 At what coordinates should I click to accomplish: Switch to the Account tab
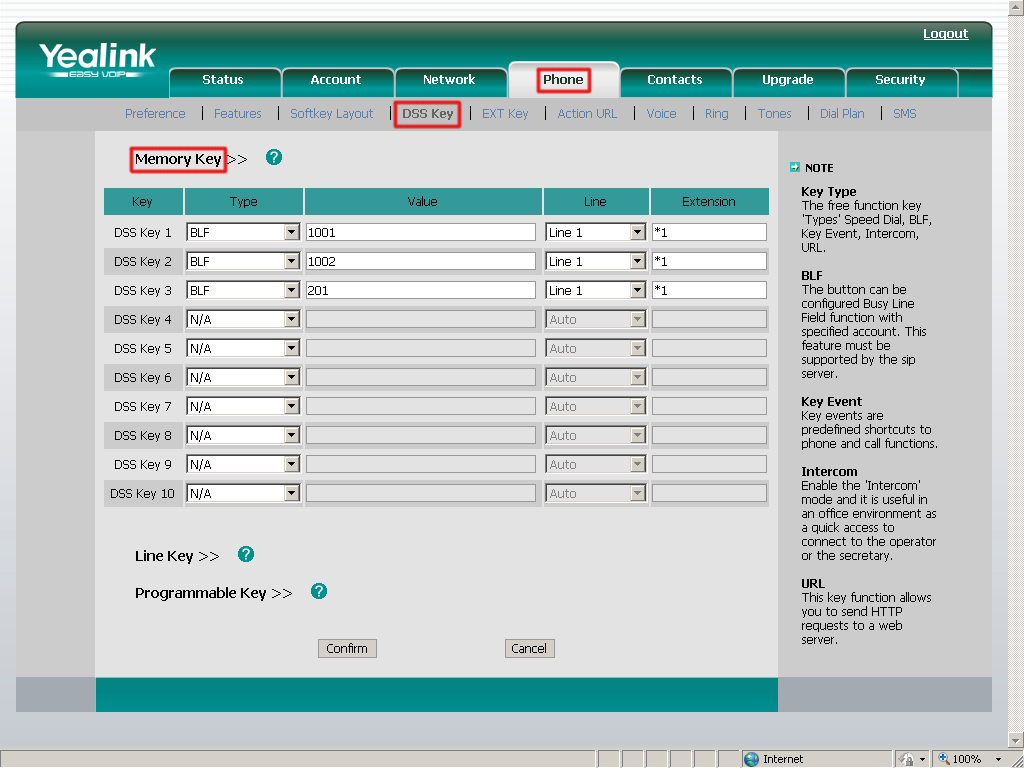(x=336, y=80)
